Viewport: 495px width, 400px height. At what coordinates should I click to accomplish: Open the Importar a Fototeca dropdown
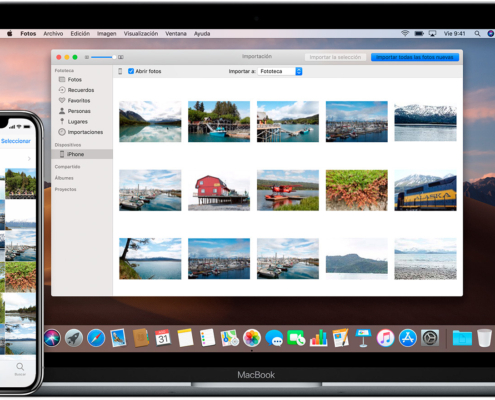tap(280, 71)
